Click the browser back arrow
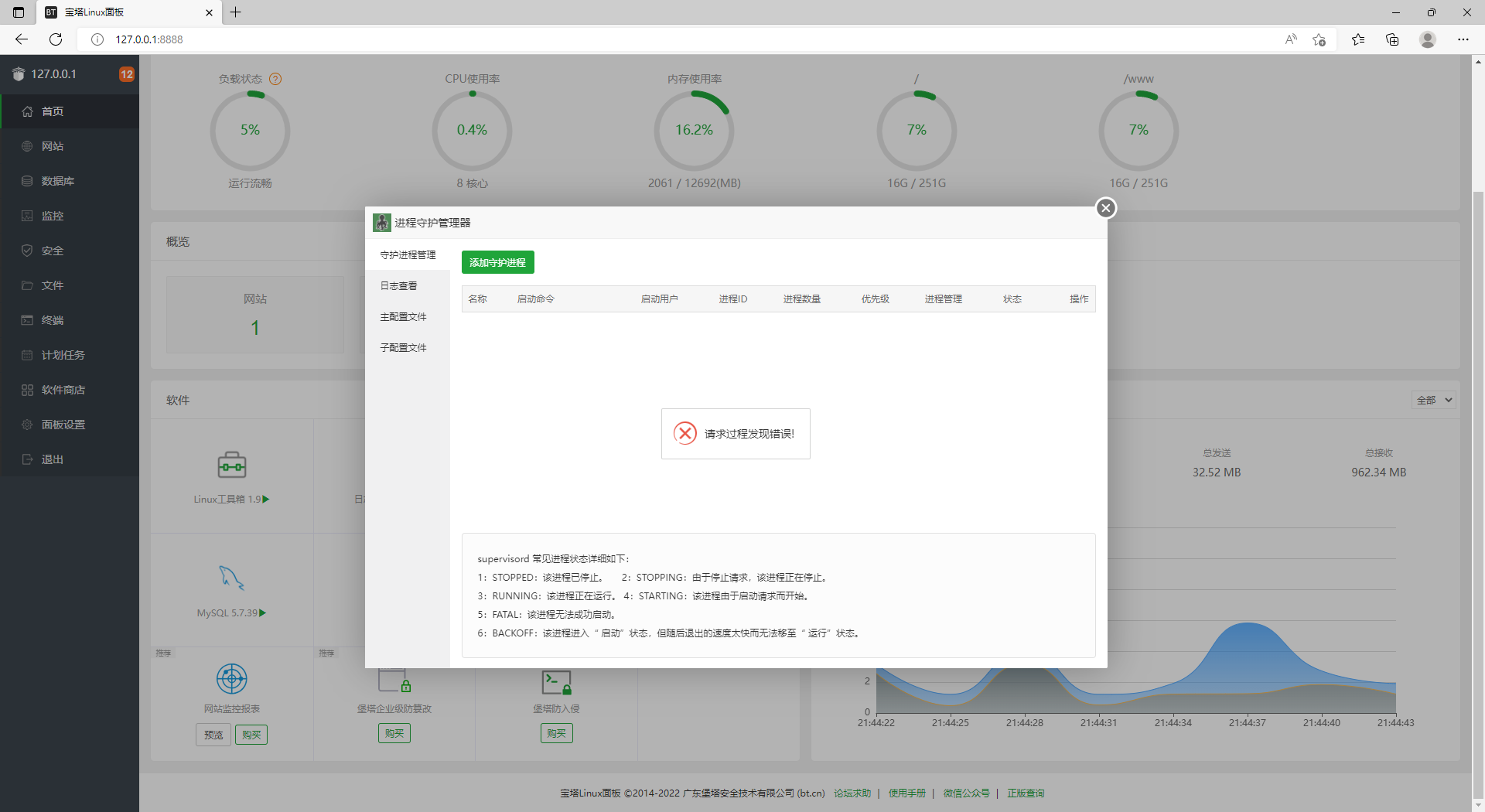This screenshot has height=812, width=1485. point(22,39)
